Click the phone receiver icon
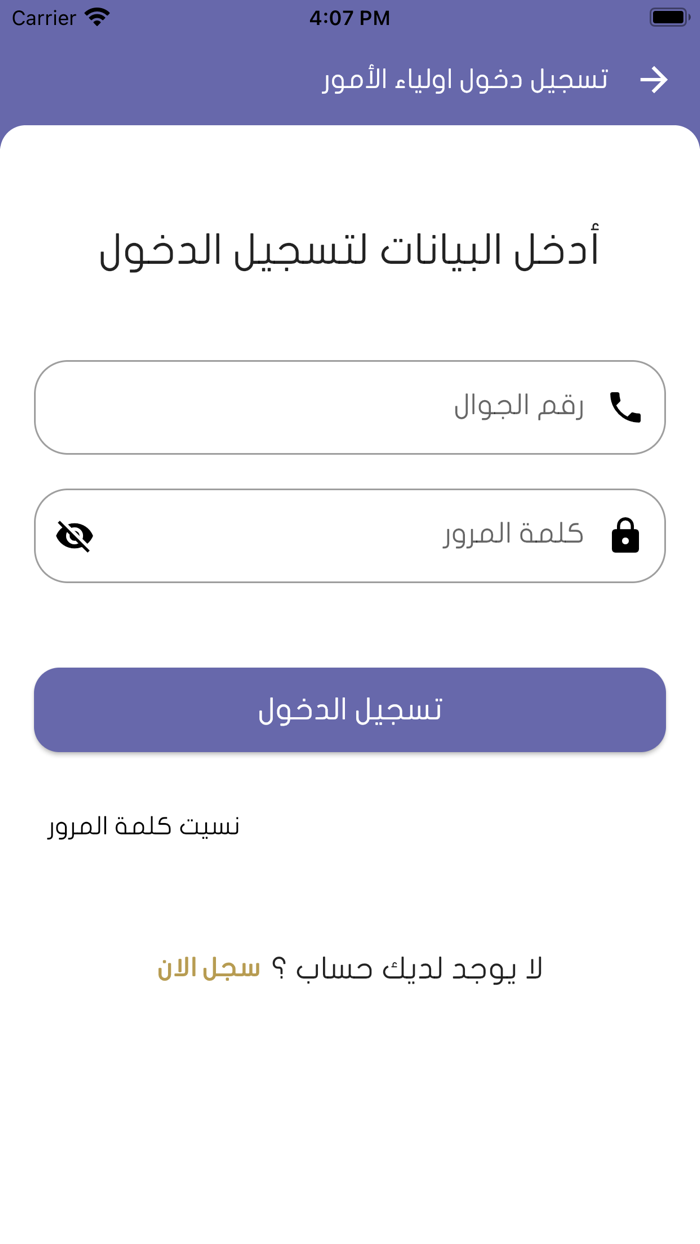The image size is (700, 1244). click(623, 406)
